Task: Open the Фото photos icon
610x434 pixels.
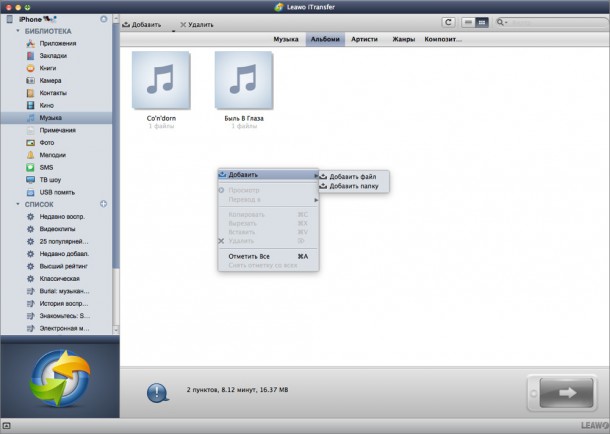Action: [x=30, y=143]
